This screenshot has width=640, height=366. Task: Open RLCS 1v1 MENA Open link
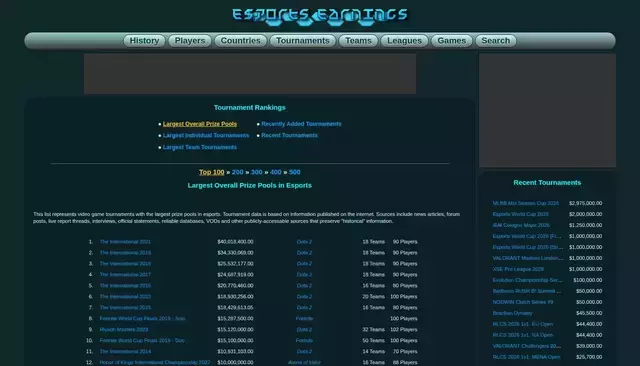pos(527,357)
